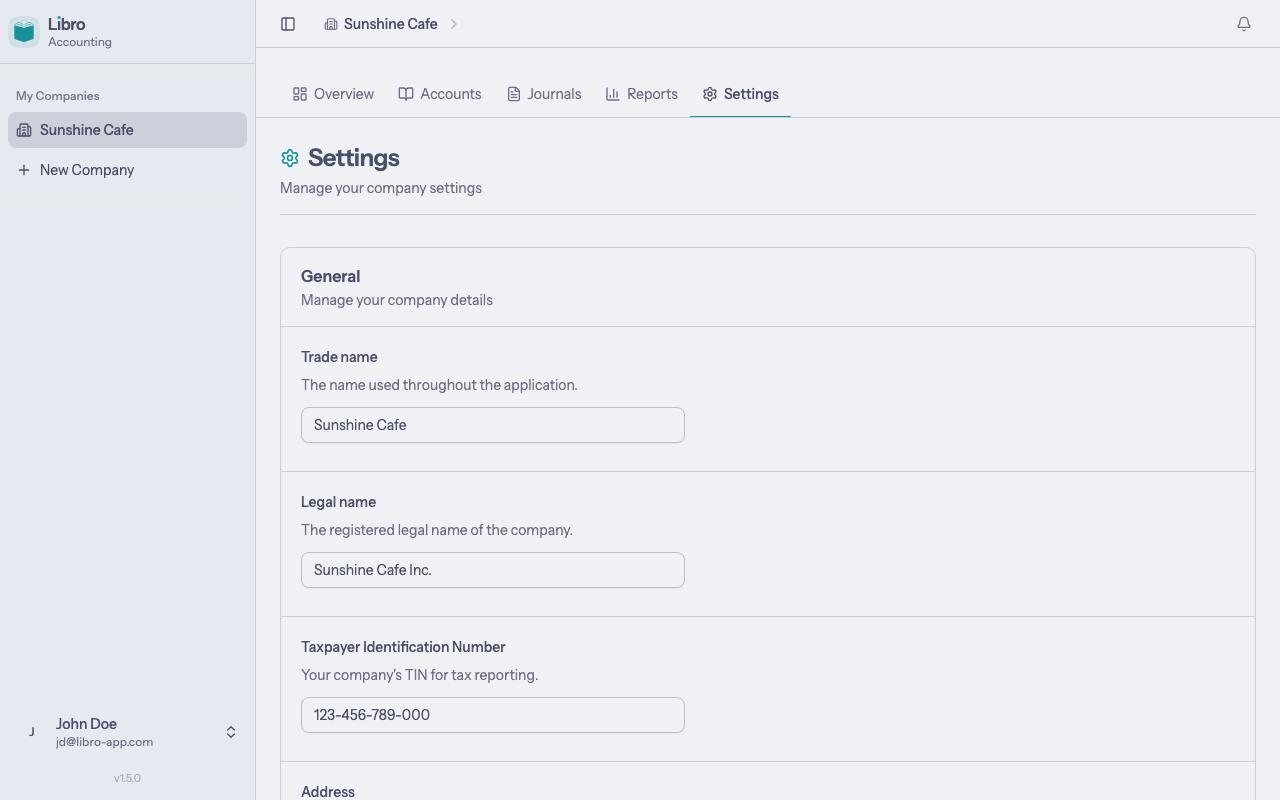This screenshot has width=1280, height=800.
Task: Select Sunshine Cafe in My Companies
Action: tap(127, 130)
